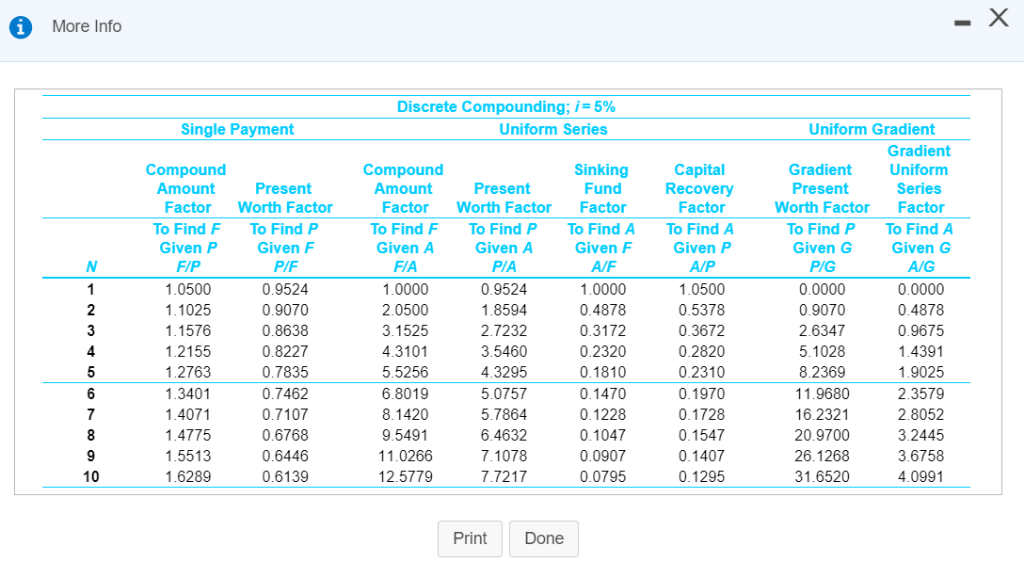The width and height of the screenshot is (1024, 562).
Task: Click the value 0.3172 in A/F column
Action: [x=603, y=331]
